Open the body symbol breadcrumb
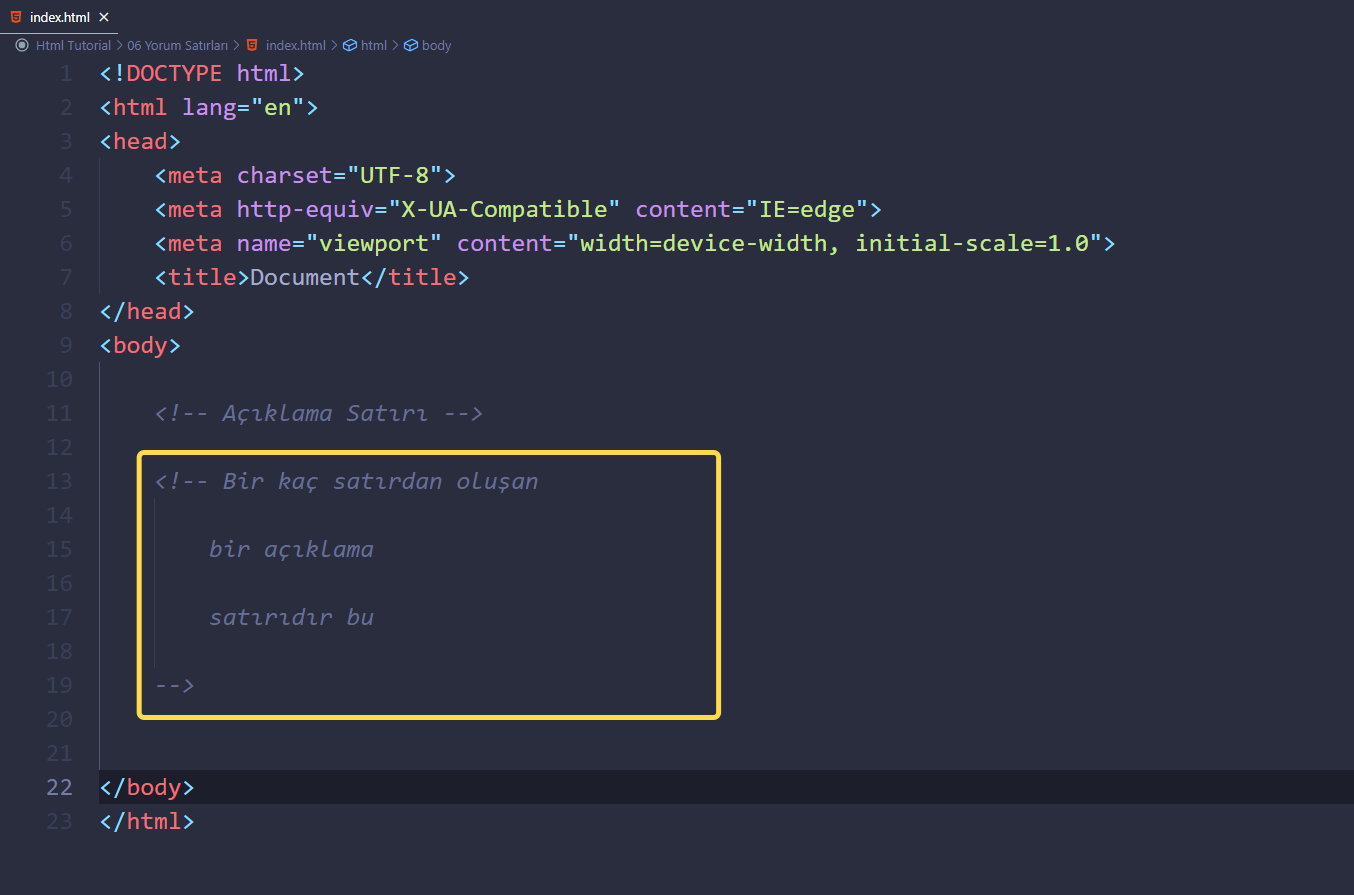Screen dimensions: 1354x895 tap(436, 45)
